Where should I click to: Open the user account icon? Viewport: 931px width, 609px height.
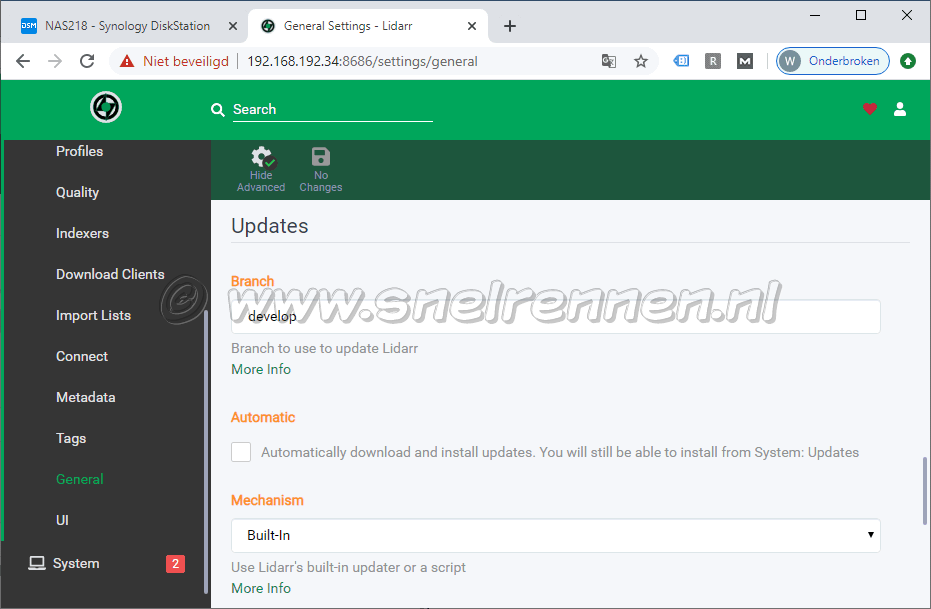[x=900, y=109]
